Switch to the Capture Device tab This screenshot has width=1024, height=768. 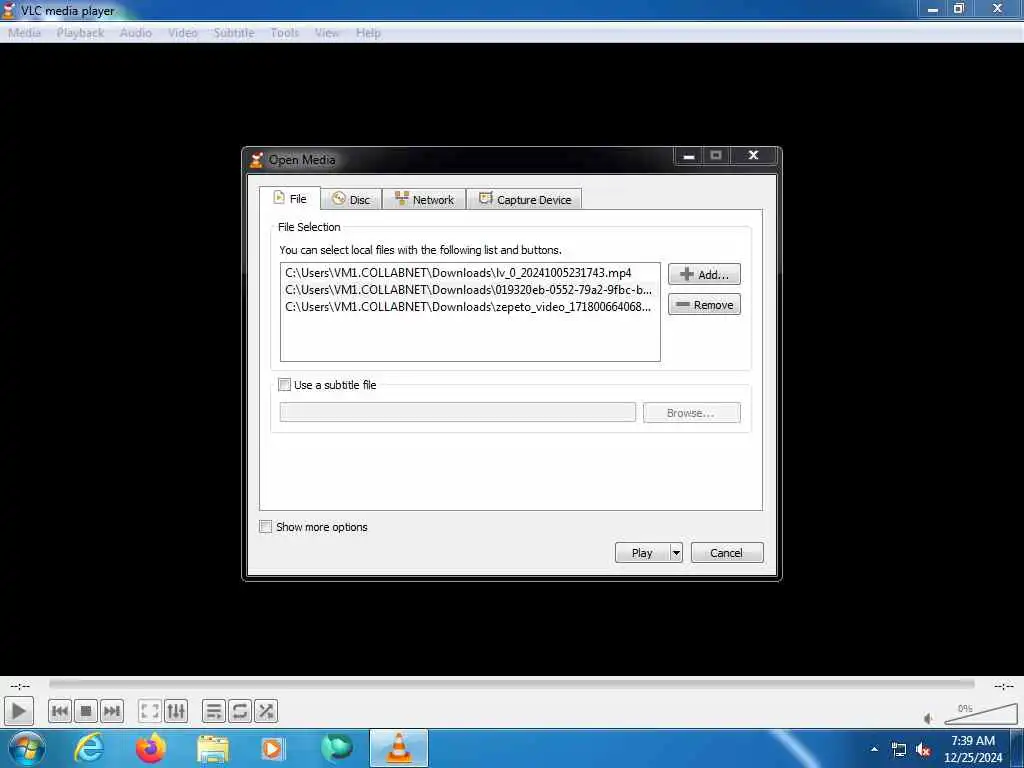tap(524, 200)
